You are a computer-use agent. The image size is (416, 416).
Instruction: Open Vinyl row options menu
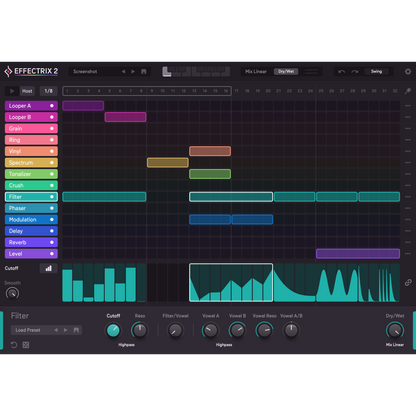click(407, 151)
